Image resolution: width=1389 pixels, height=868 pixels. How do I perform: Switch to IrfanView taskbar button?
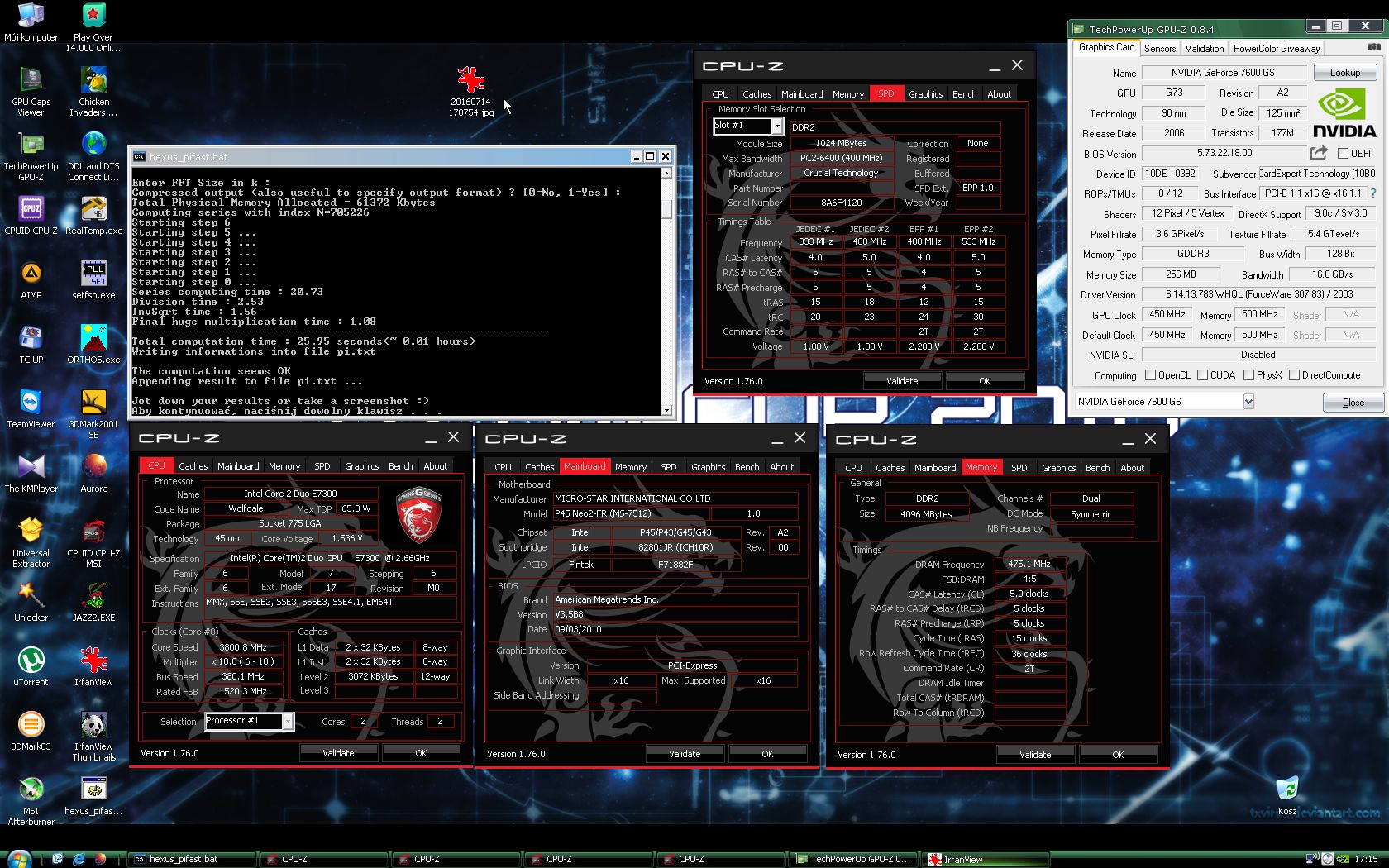coord(986,859)
